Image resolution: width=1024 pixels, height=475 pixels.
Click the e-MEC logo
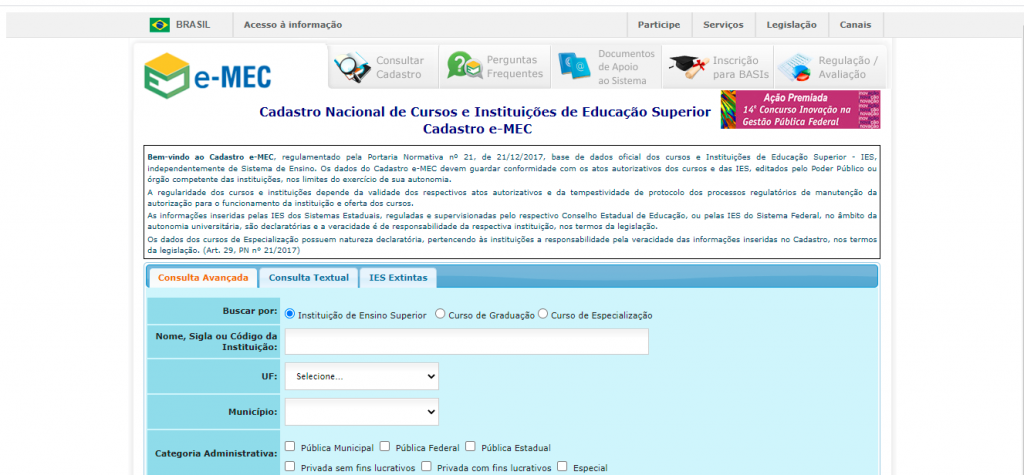(208, 73)
